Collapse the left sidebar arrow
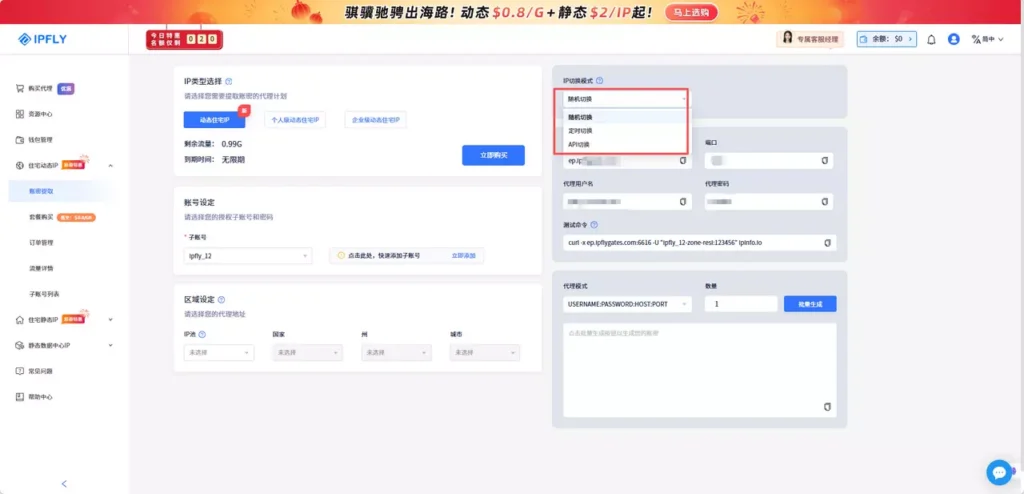Viewport: 1024px width, 494px height. pos(64,484)
